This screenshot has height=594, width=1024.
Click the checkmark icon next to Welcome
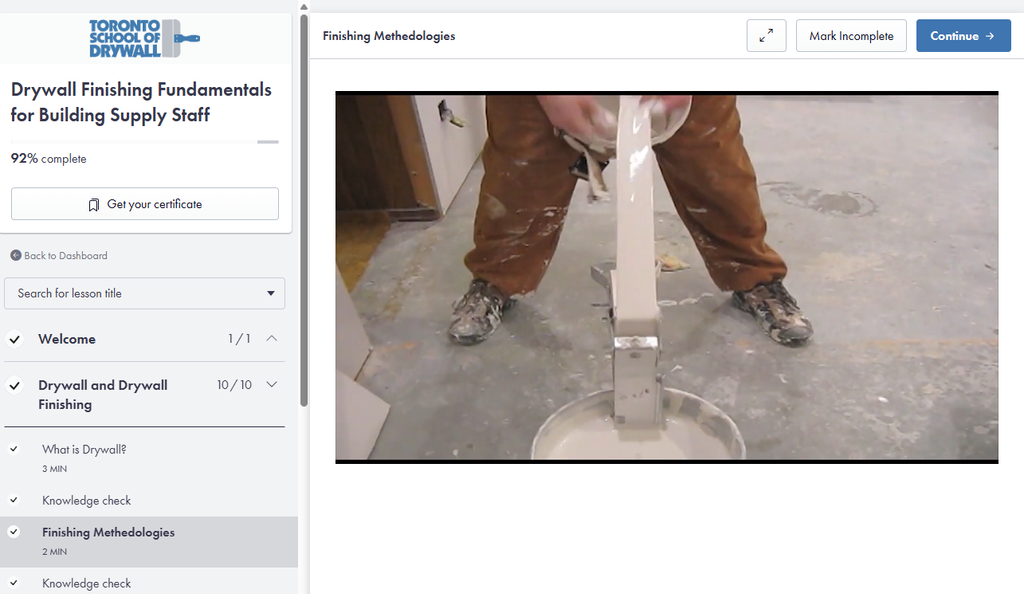click(x=14, y=339)
